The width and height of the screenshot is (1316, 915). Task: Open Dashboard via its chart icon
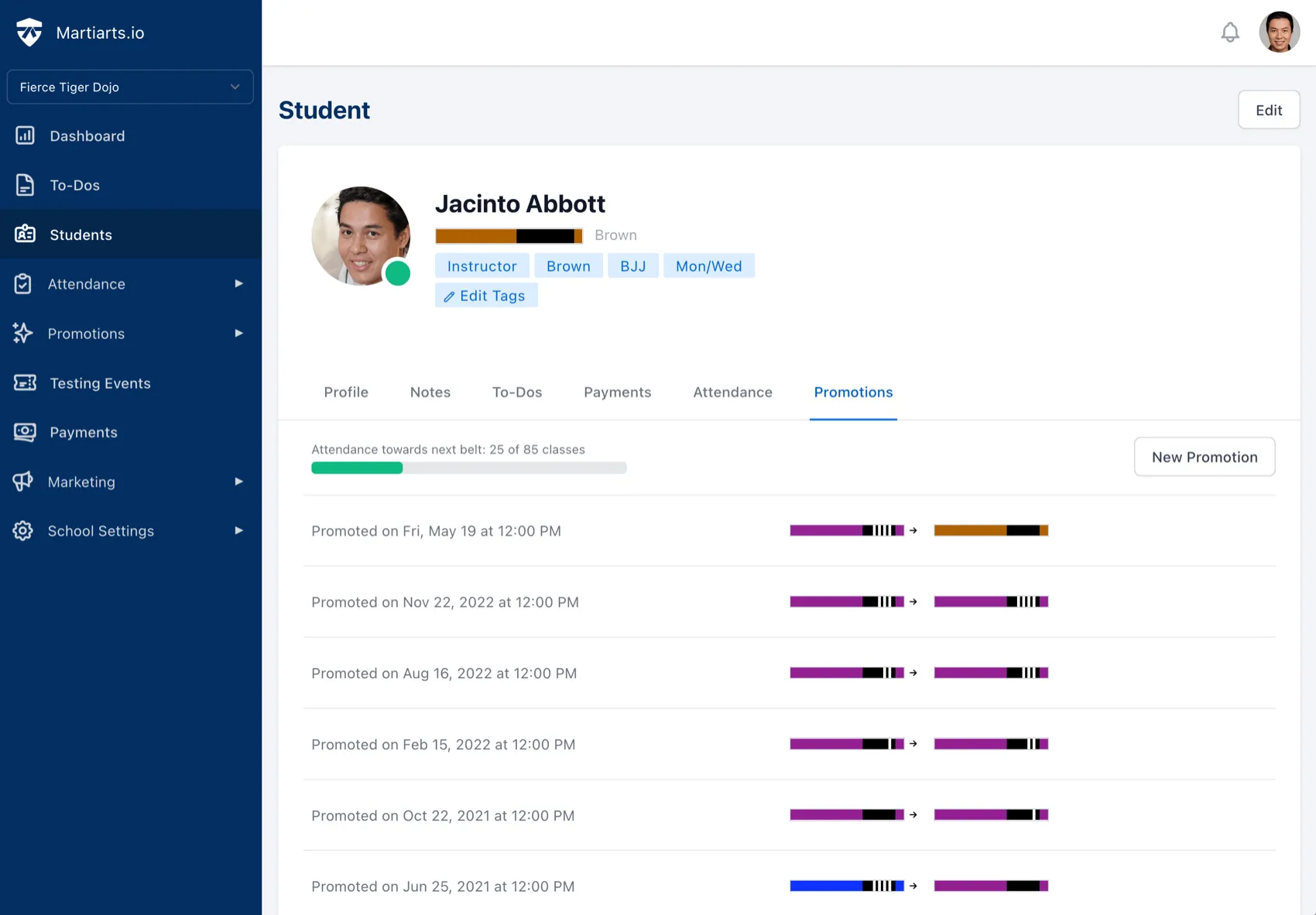[25, 135]
